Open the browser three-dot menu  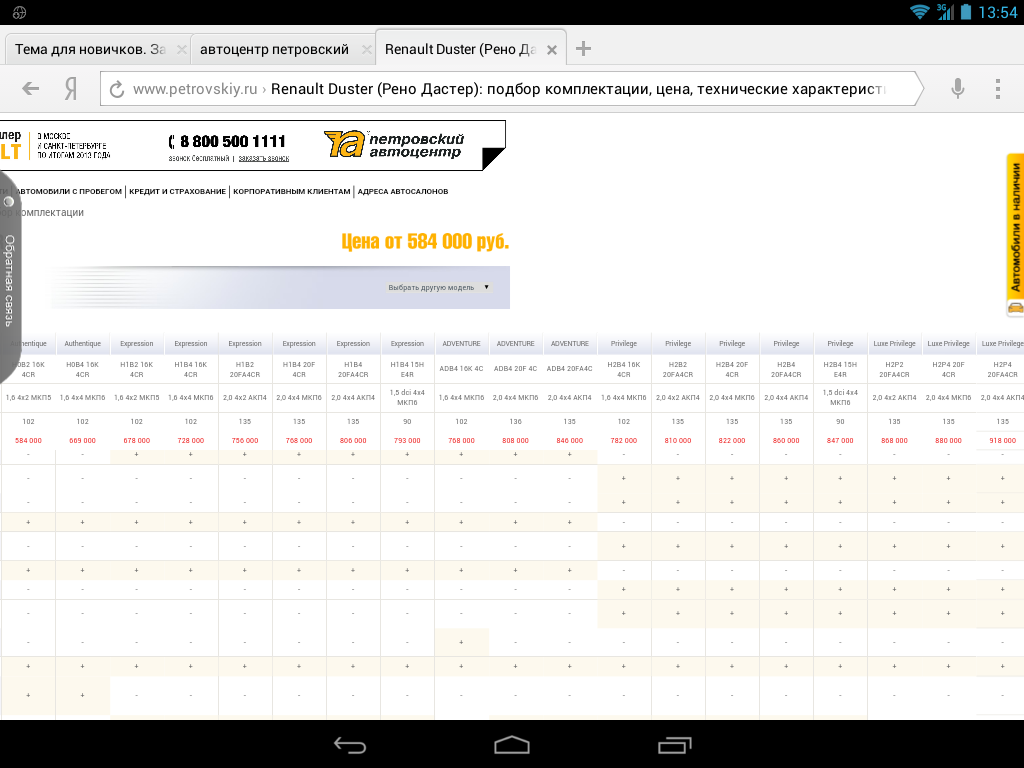click(x=998, y=88)
